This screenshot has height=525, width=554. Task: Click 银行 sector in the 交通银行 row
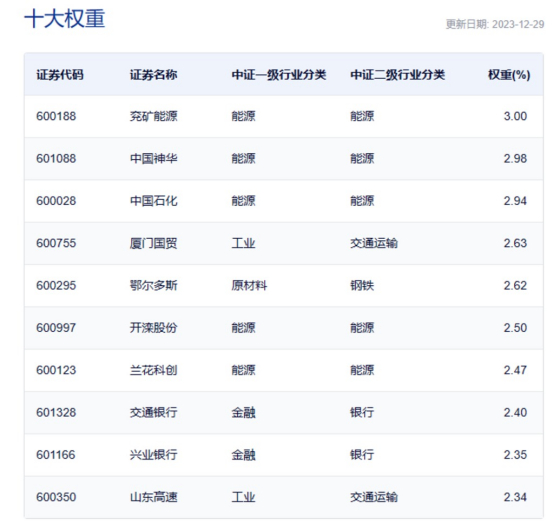click(362, 413)
